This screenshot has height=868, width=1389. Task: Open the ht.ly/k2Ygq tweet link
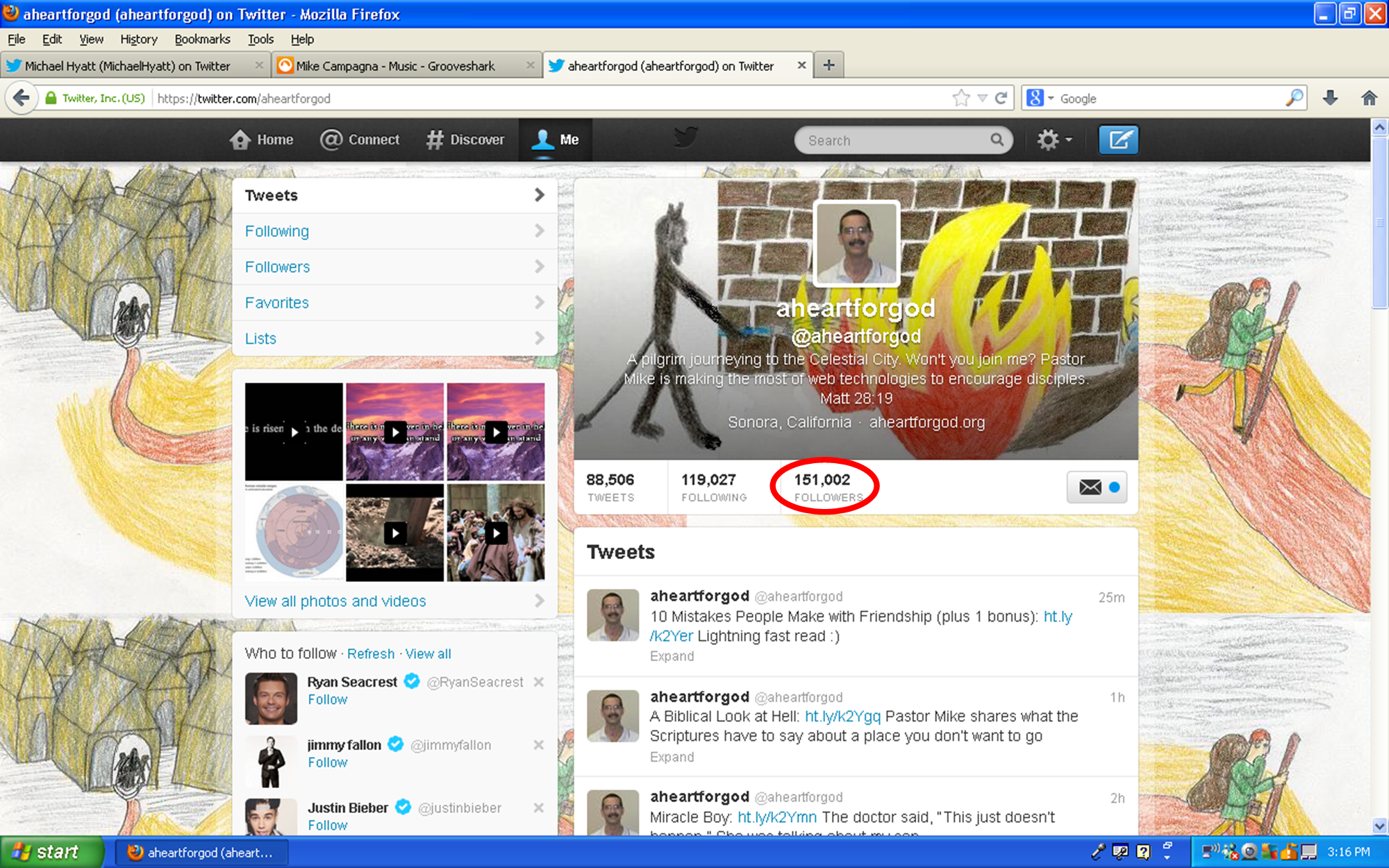pyautogui.click(x=842, y=717)
